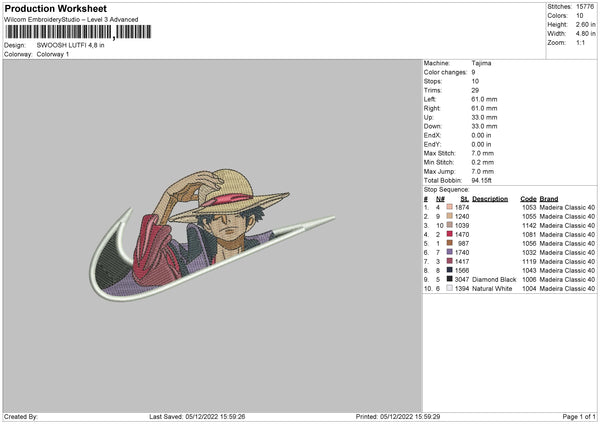The width and height of the screenshot is (600, 424).
Task: Click the Production Worksheet title
Action: coord(55,8)
